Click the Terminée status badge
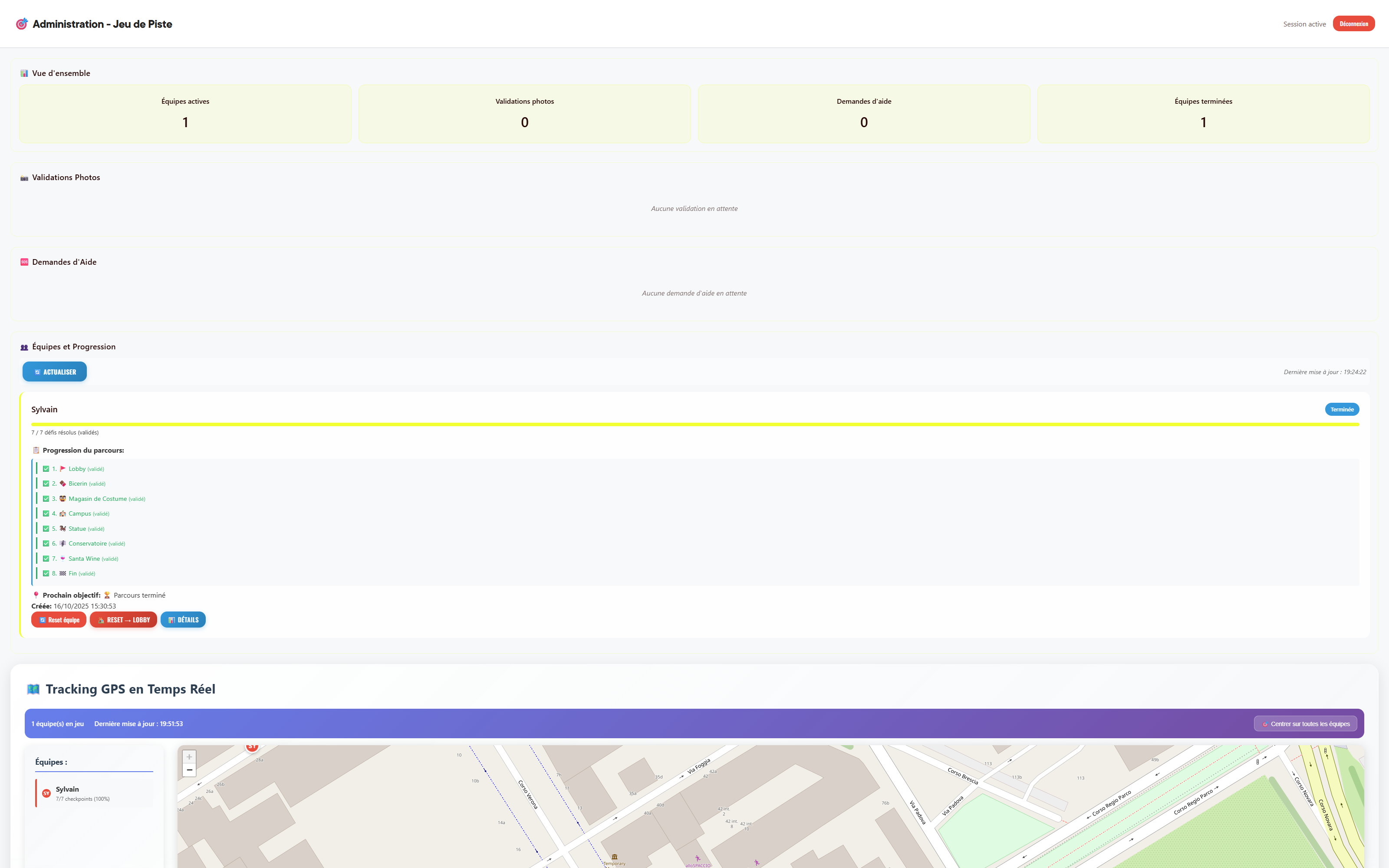Viewport: 1389px width, 868px height. (x=1341, y=409)
